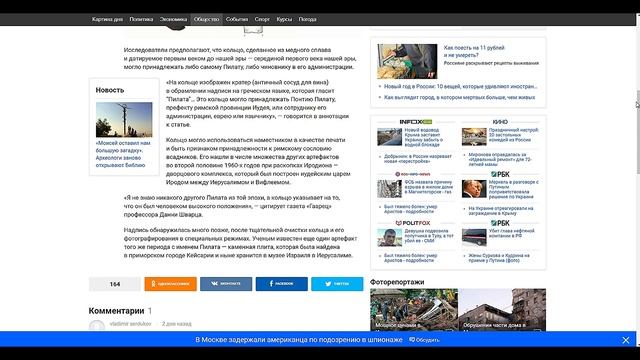Click the 164 share counter
The image size is (640, 360).
click(115, 284)
